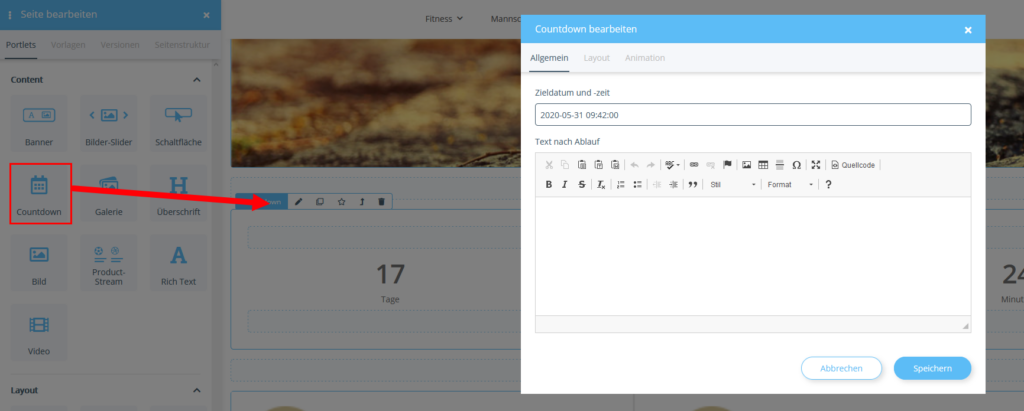The height and width of the screenshot is (411, 1024).
Task: Click the Zieldatum und -zeit field
Action: click(x=752, y=114)
